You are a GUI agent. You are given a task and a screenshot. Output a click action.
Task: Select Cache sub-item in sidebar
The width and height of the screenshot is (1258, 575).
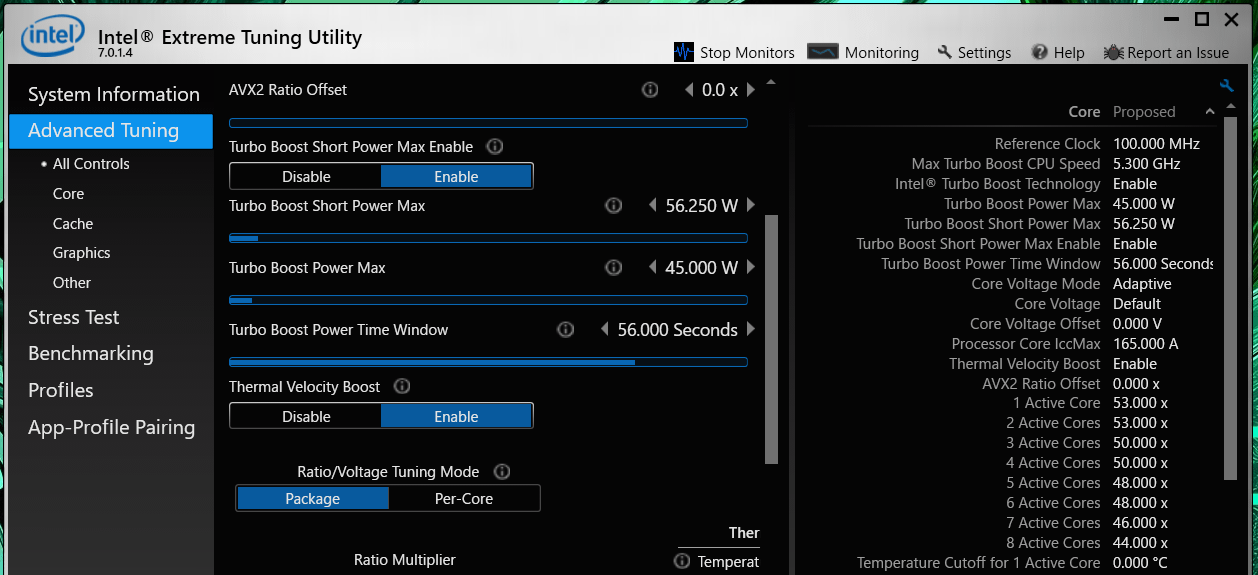(x=73, y=224)
